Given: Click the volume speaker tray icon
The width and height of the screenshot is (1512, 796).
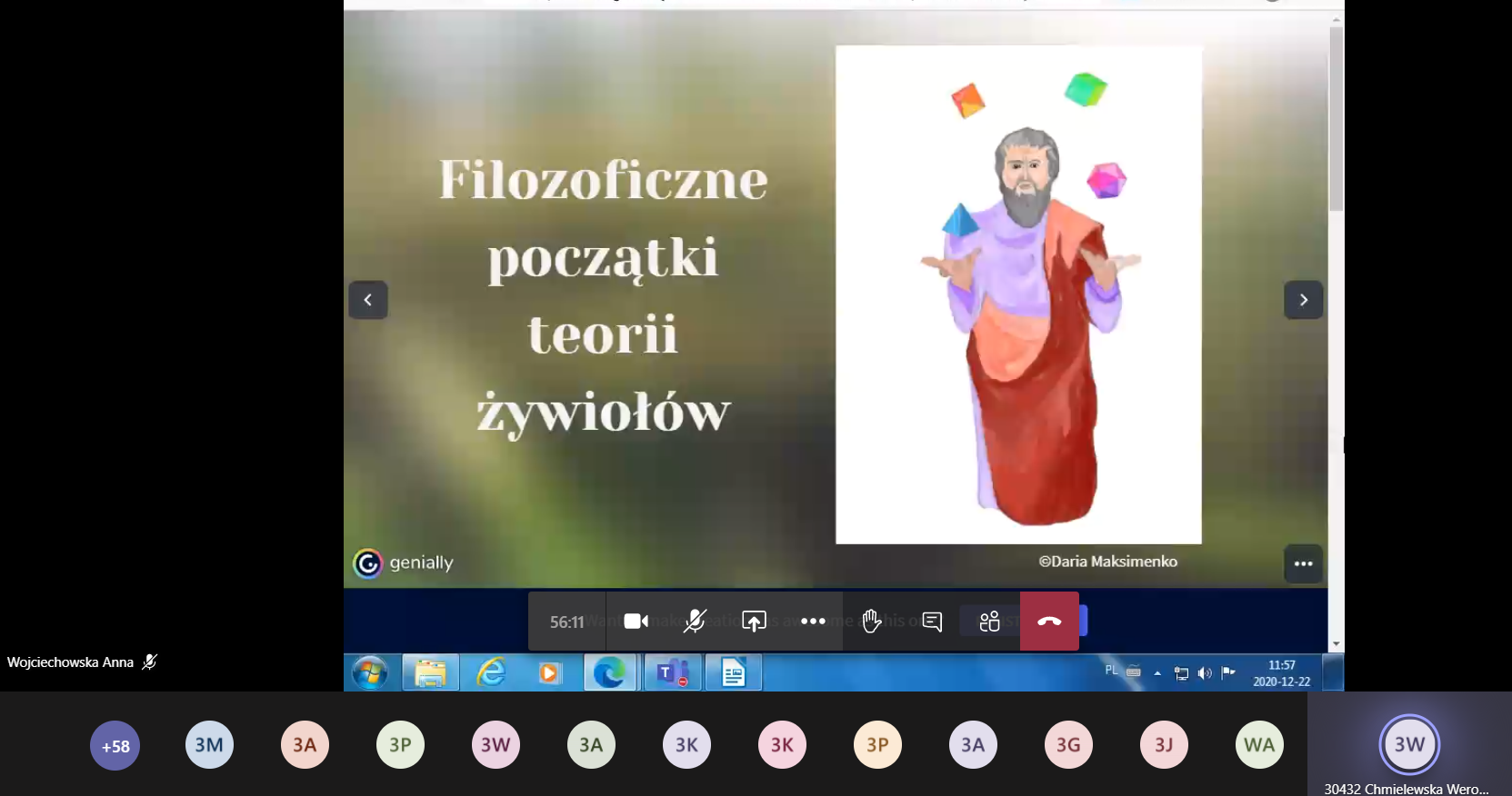Looking at the screenshot, I should 1205,673.
